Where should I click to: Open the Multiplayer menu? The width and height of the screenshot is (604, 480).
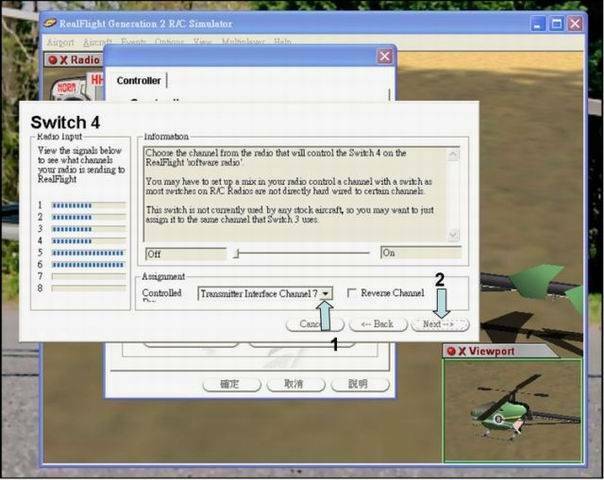tap(243, 42)
